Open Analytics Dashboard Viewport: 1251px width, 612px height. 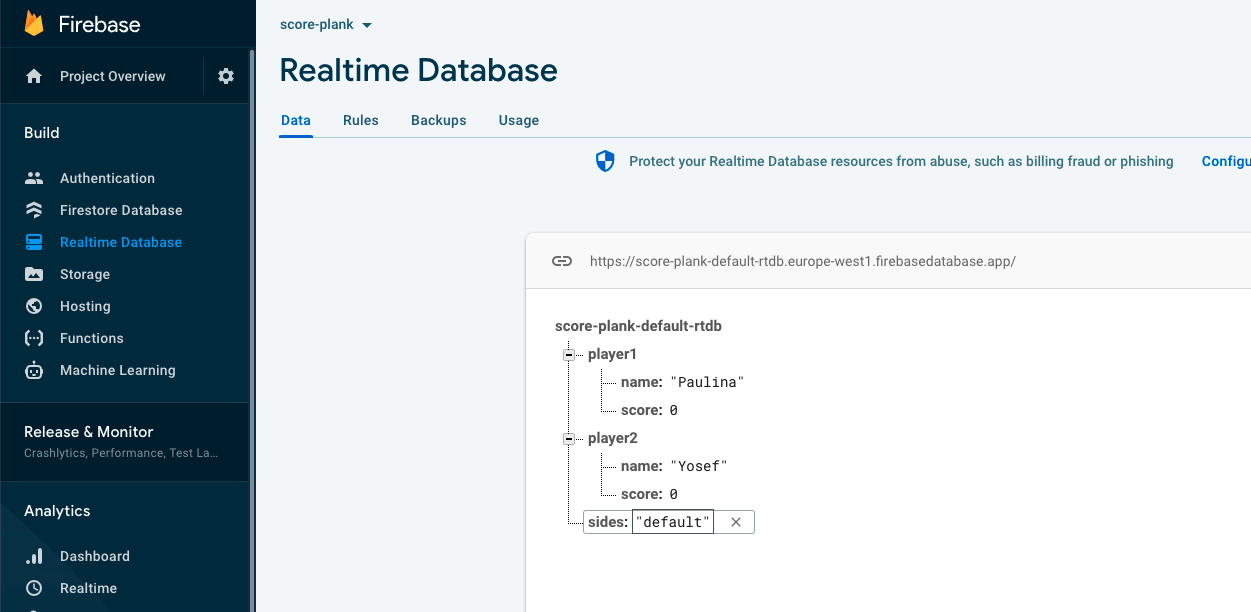point(94,556)
